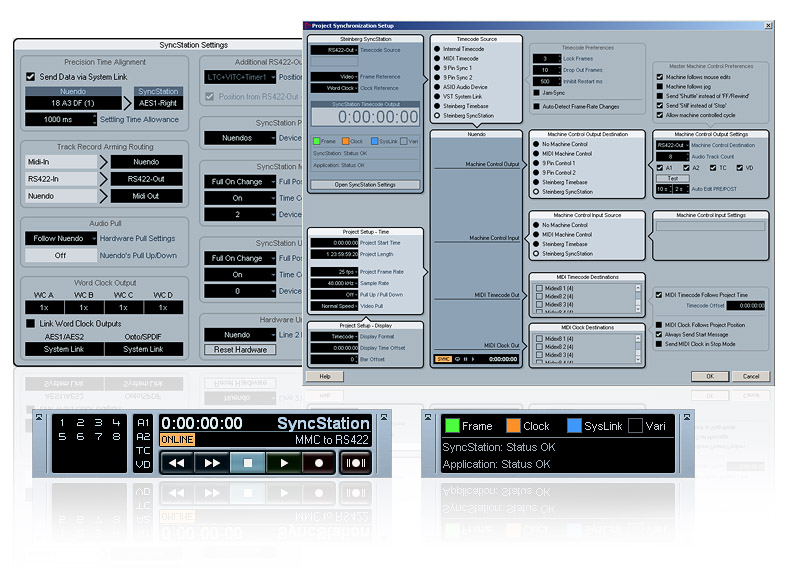
Task: Click the Help button in setup dialog
Action: point(325,376)
